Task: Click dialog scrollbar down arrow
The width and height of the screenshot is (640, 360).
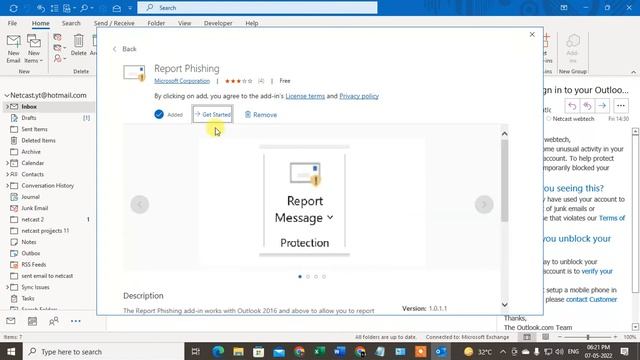Action: [x=504, y=304]
